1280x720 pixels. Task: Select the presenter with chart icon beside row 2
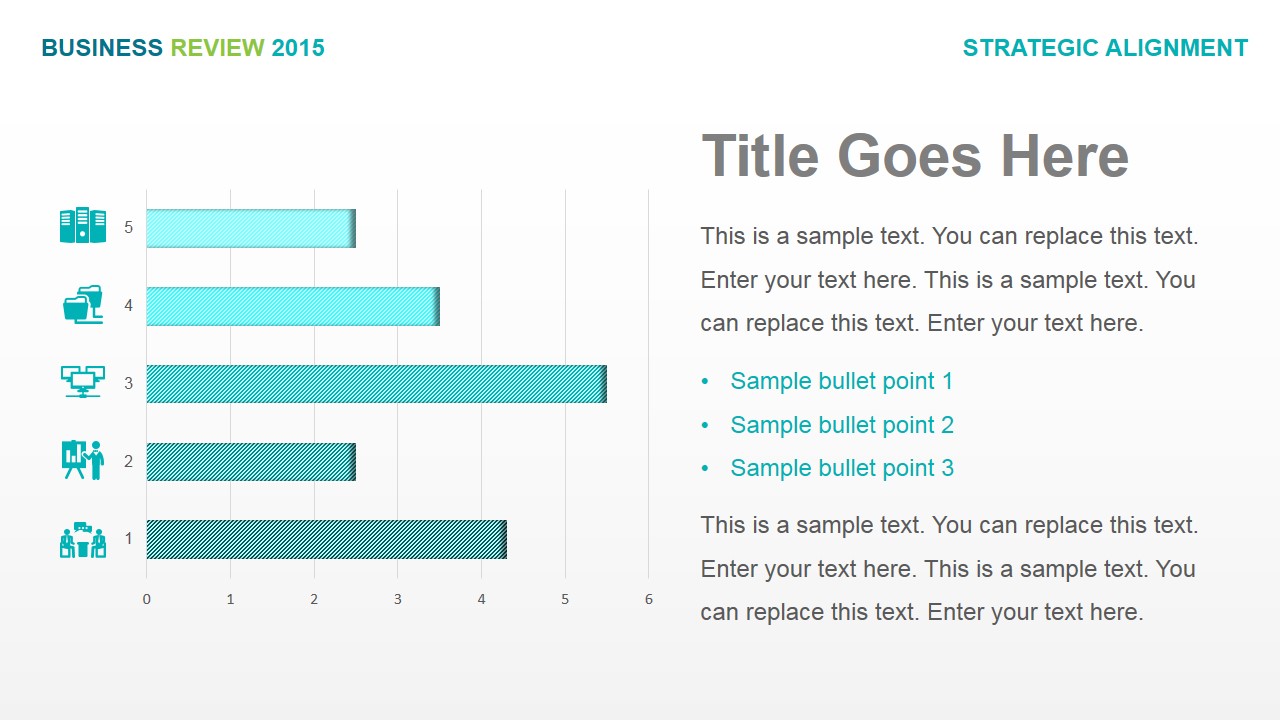coord(83,460)
